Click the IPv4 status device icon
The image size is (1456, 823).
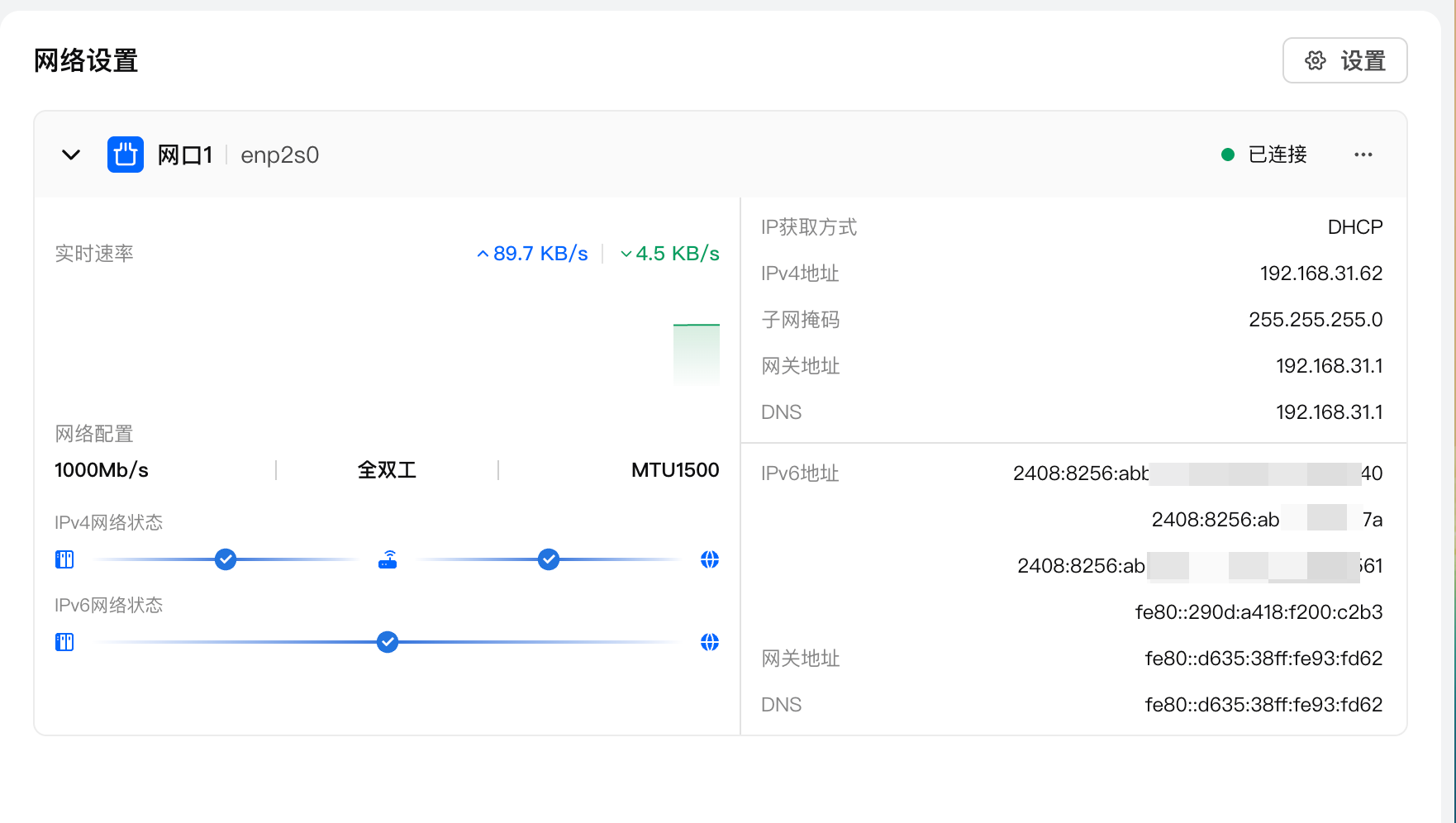(64, 559)
